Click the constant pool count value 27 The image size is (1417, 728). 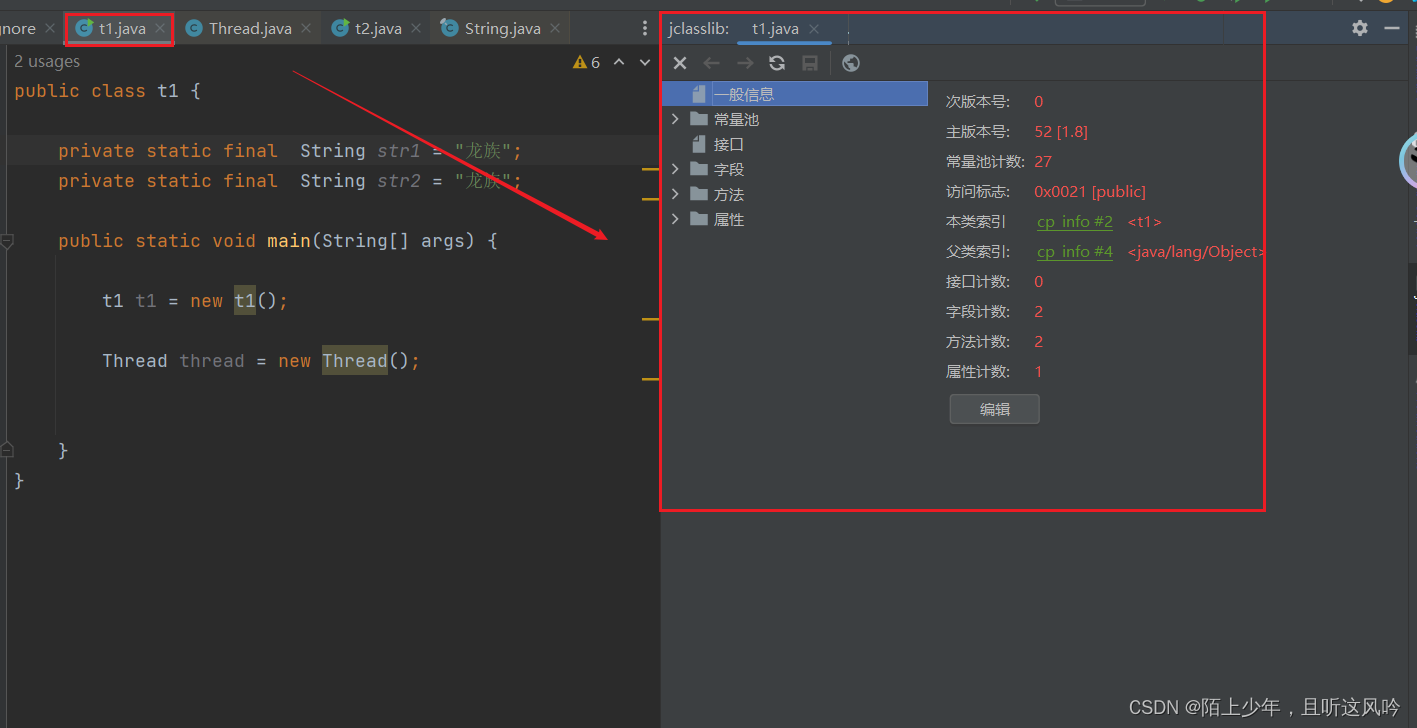click(x=1043, y=162)
